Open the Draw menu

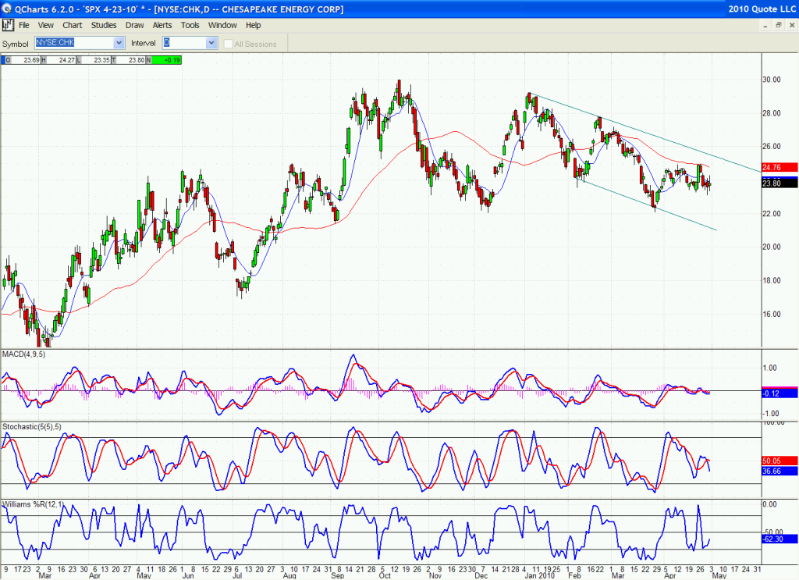[x=135, y=24]
